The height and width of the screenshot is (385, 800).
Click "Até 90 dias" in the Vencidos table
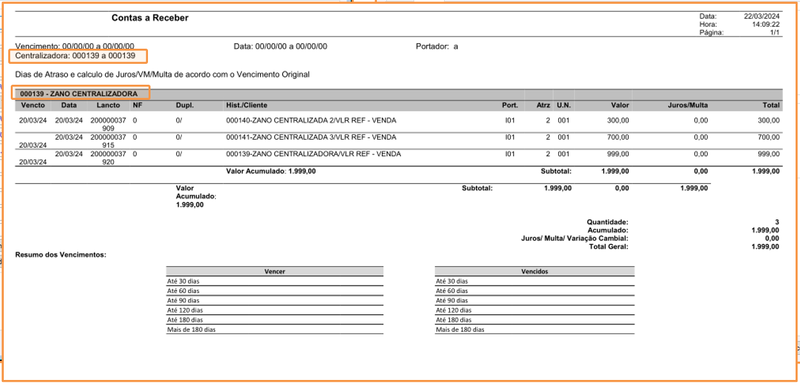(x=452, y=300)
